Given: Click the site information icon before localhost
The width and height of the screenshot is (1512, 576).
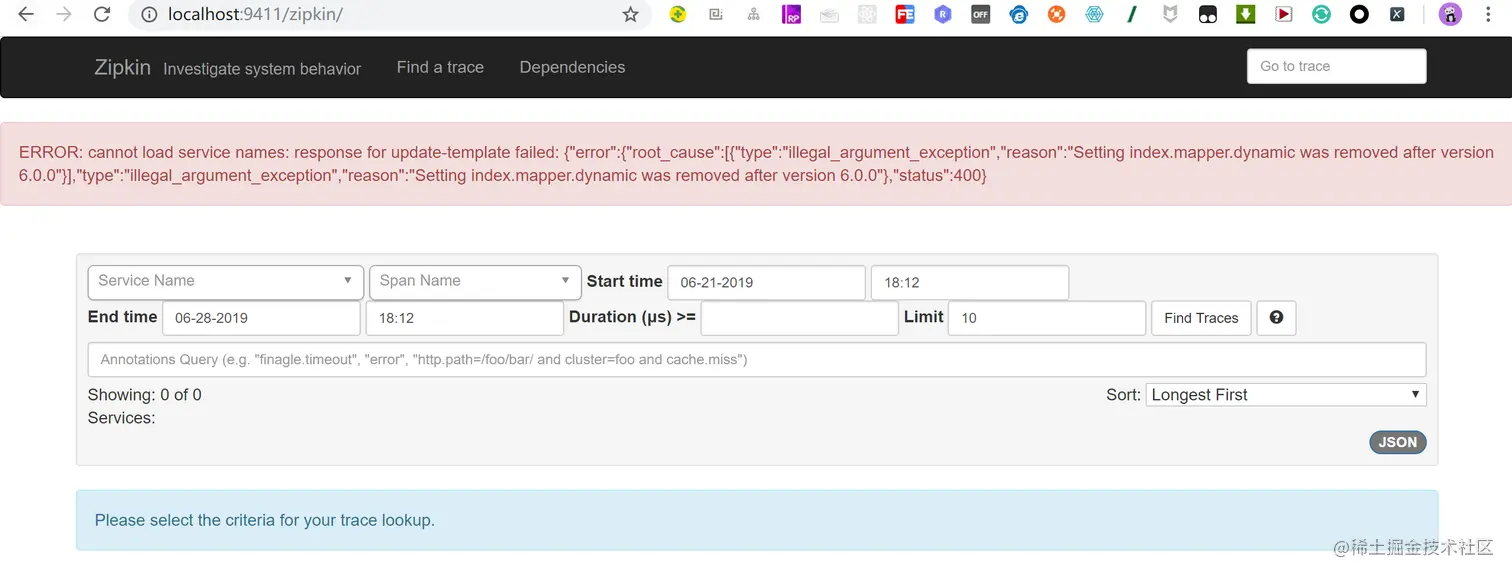Looking at the screenshot, I should [x=148, y=15].
